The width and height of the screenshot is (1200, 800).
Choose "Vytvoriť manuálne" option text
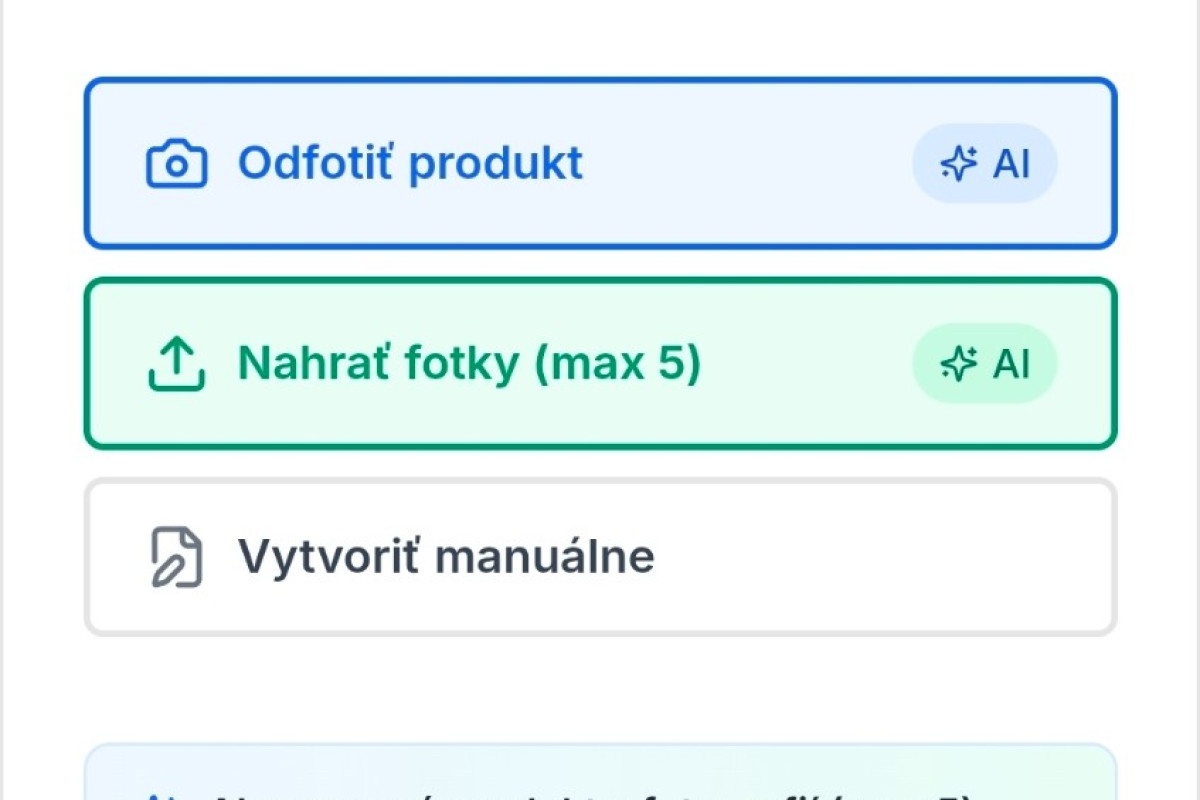446,556
